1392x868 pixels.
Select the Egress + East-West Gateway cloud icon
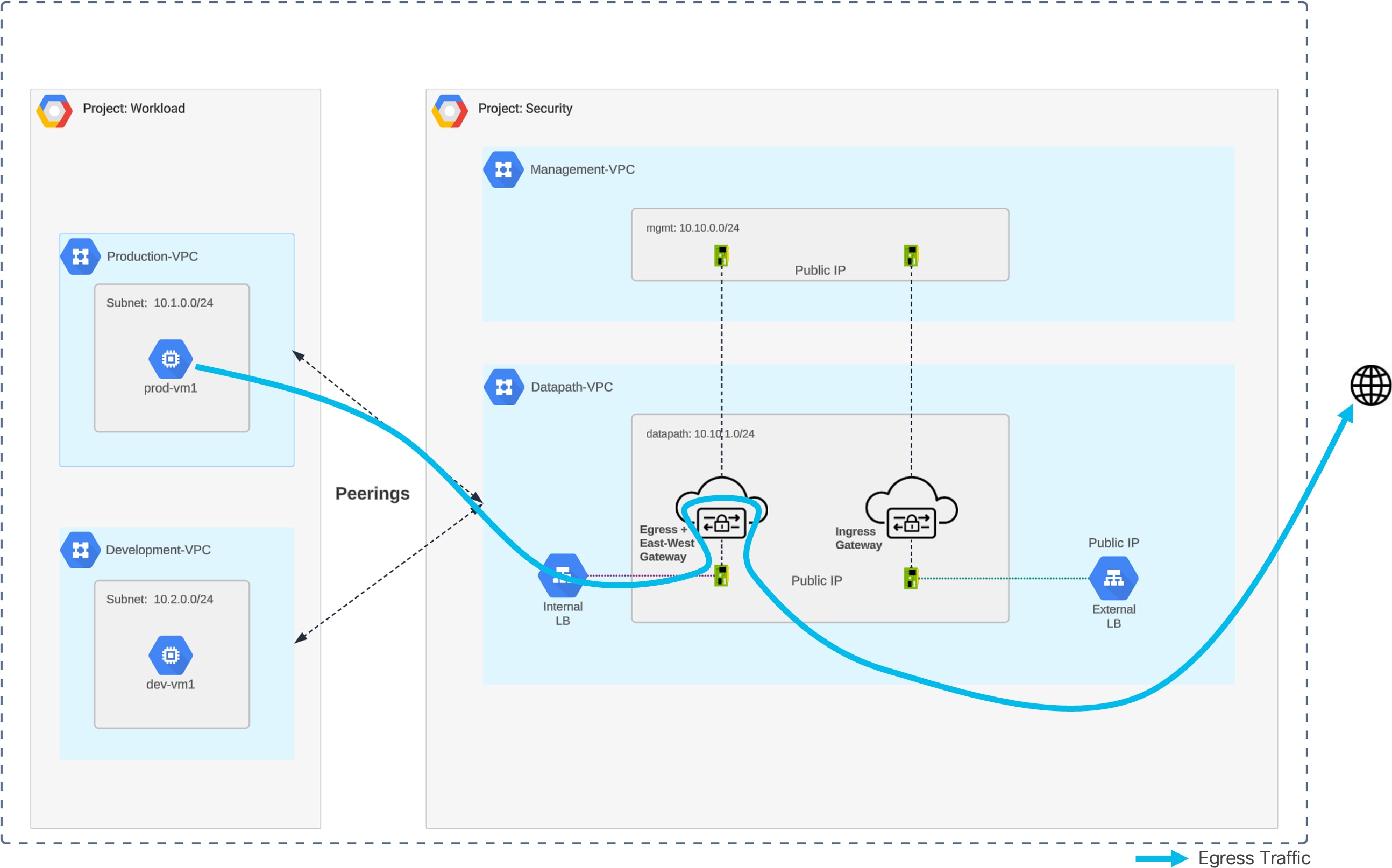(x=721, y=508)
